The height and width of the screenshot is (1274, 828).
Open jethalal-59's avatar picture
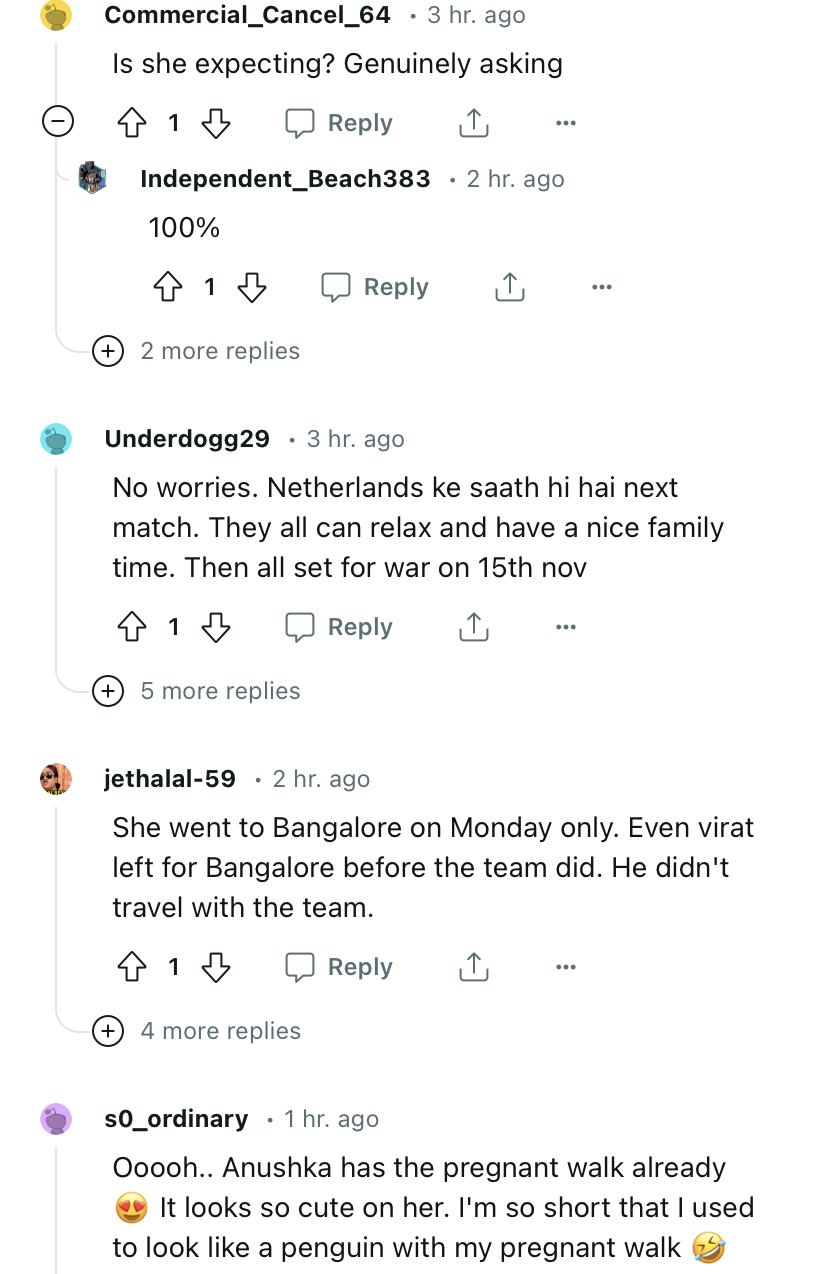(56, 779)
